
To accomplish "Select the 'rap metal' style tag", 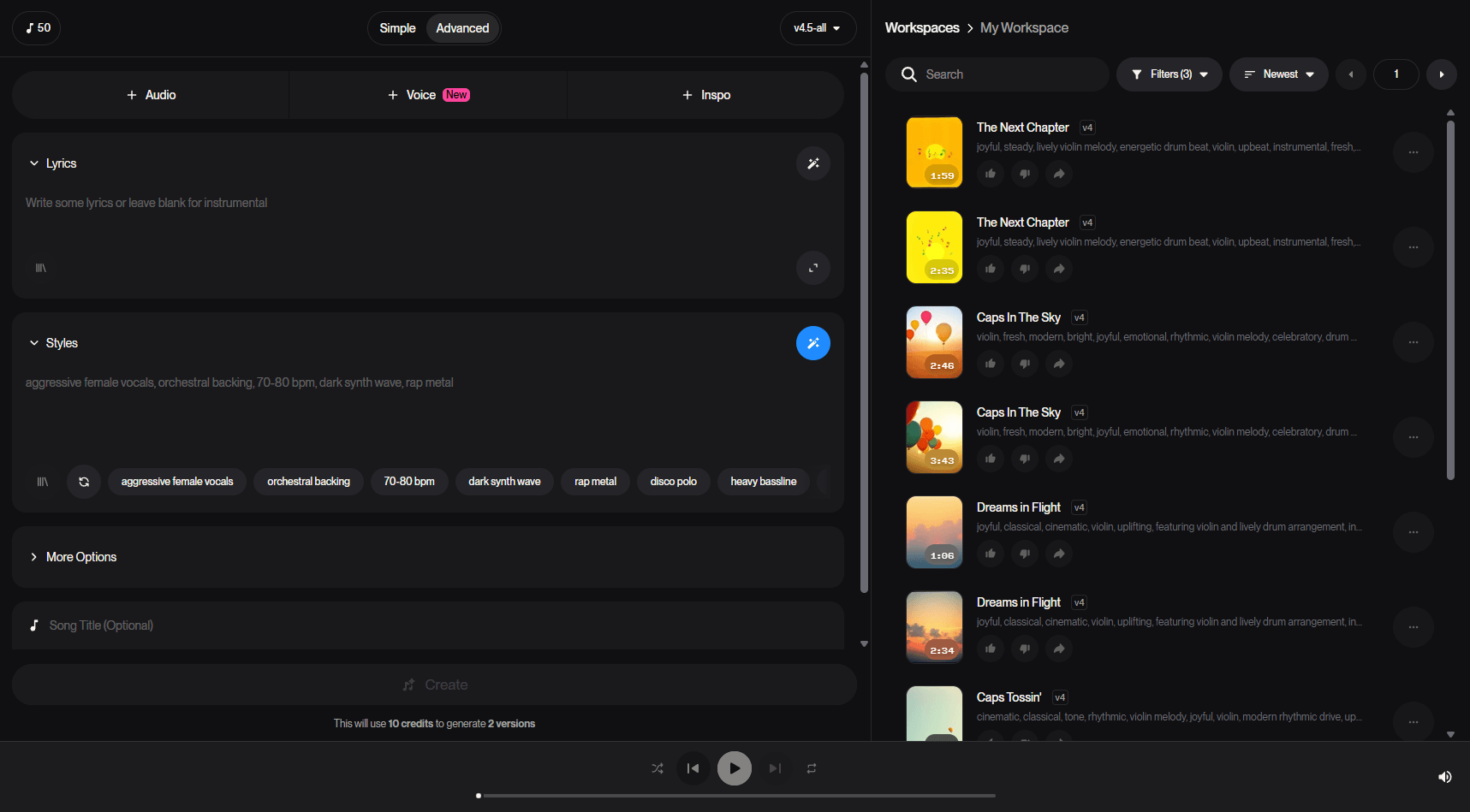I will point(595,482).
